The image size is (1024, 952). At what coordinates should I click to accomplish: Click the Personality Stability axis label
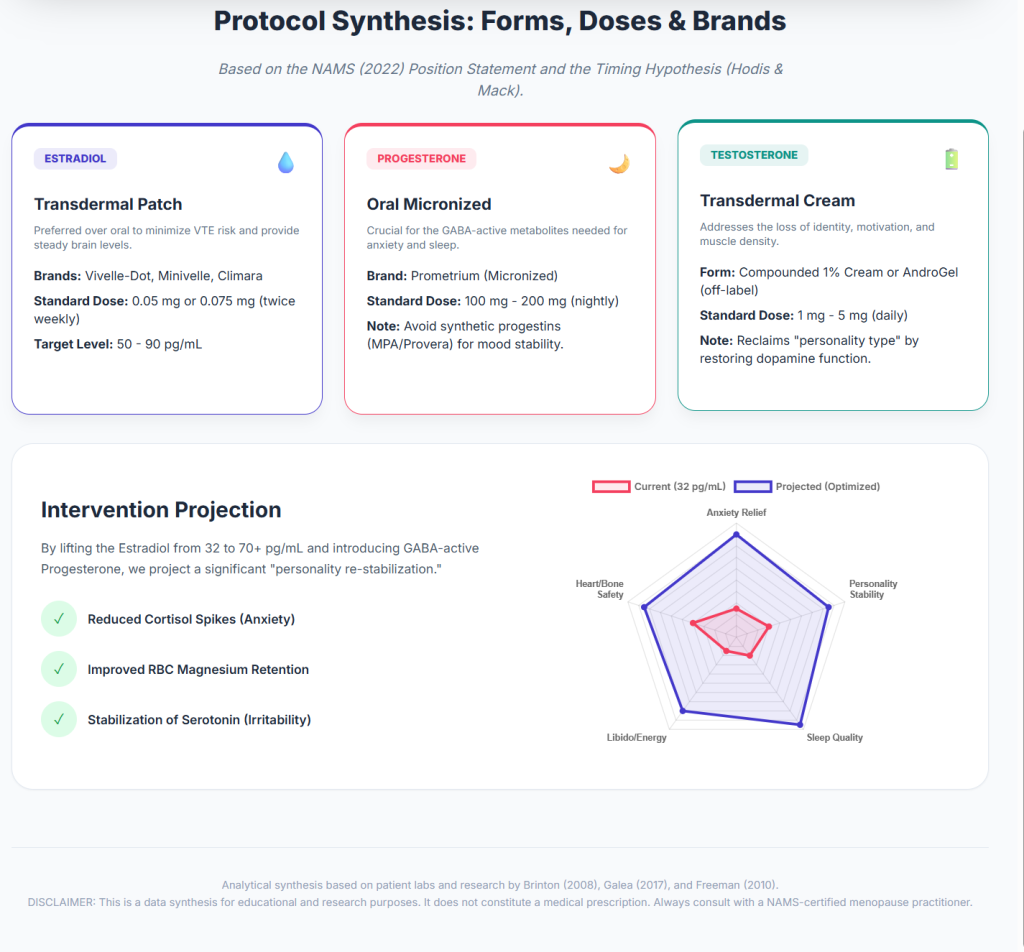click(873, 589)
